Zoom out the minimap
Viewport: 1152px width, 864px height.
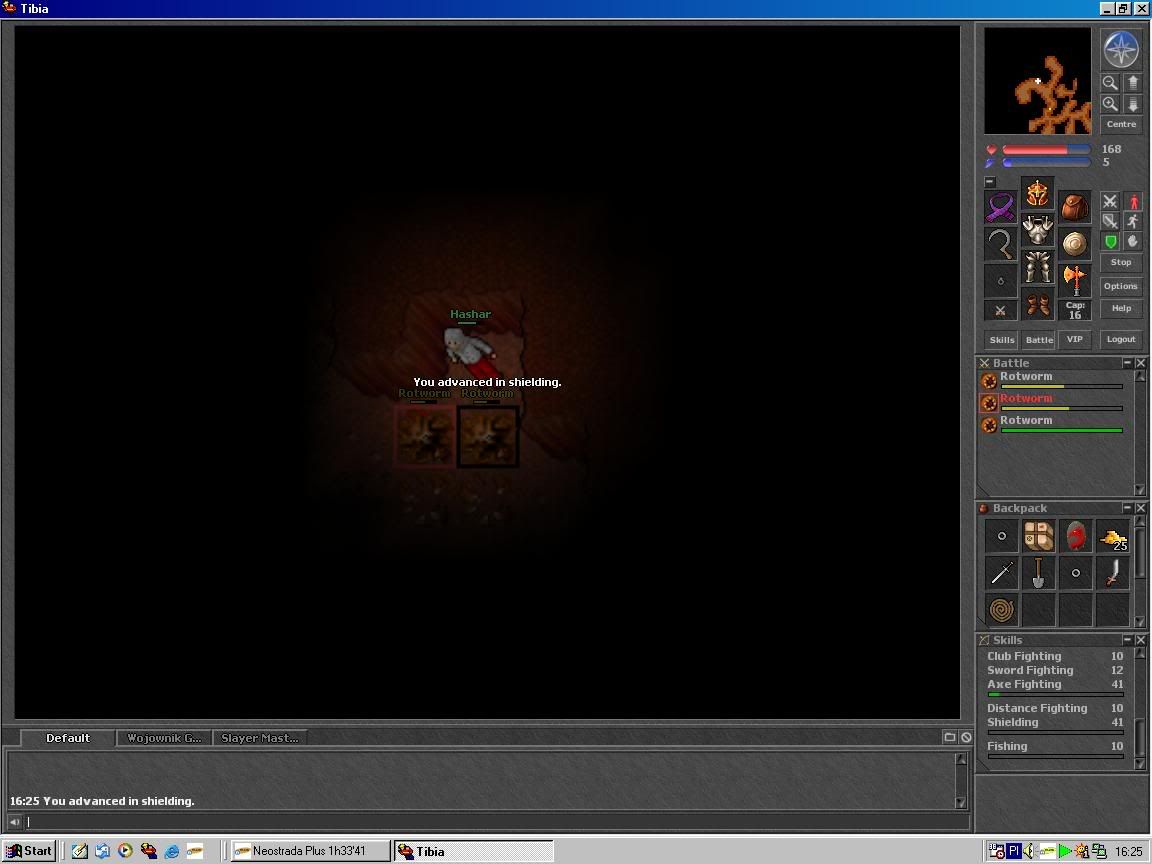[x=1109, y=83]
